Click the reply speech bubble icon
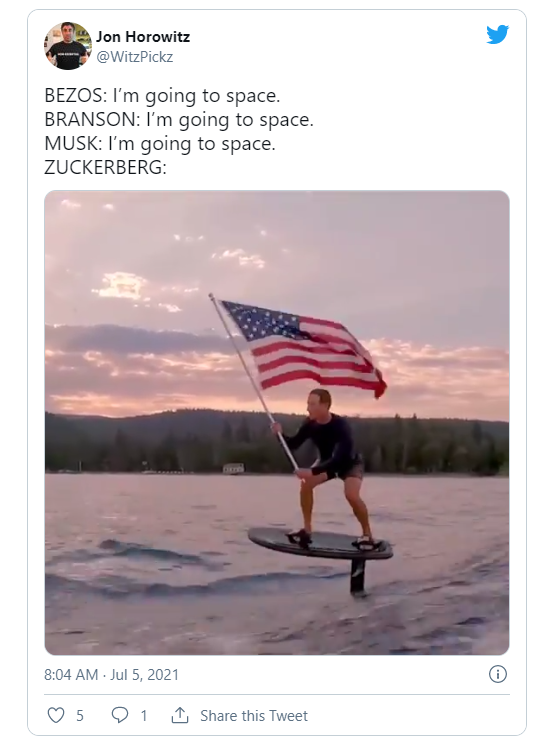The image size is (549, 744). click(x=120, y=715)
